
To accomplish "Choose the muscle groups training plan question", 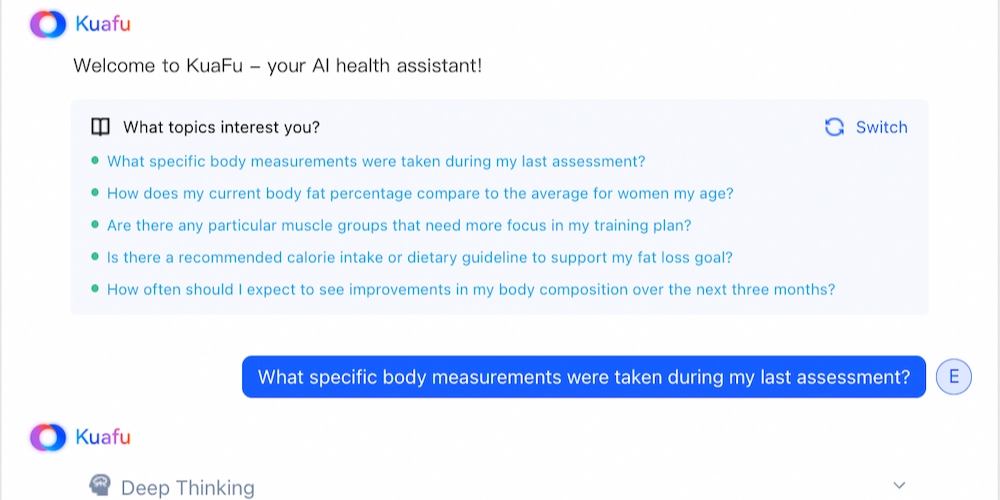I will pyautogui.click(x=399, y=225).
